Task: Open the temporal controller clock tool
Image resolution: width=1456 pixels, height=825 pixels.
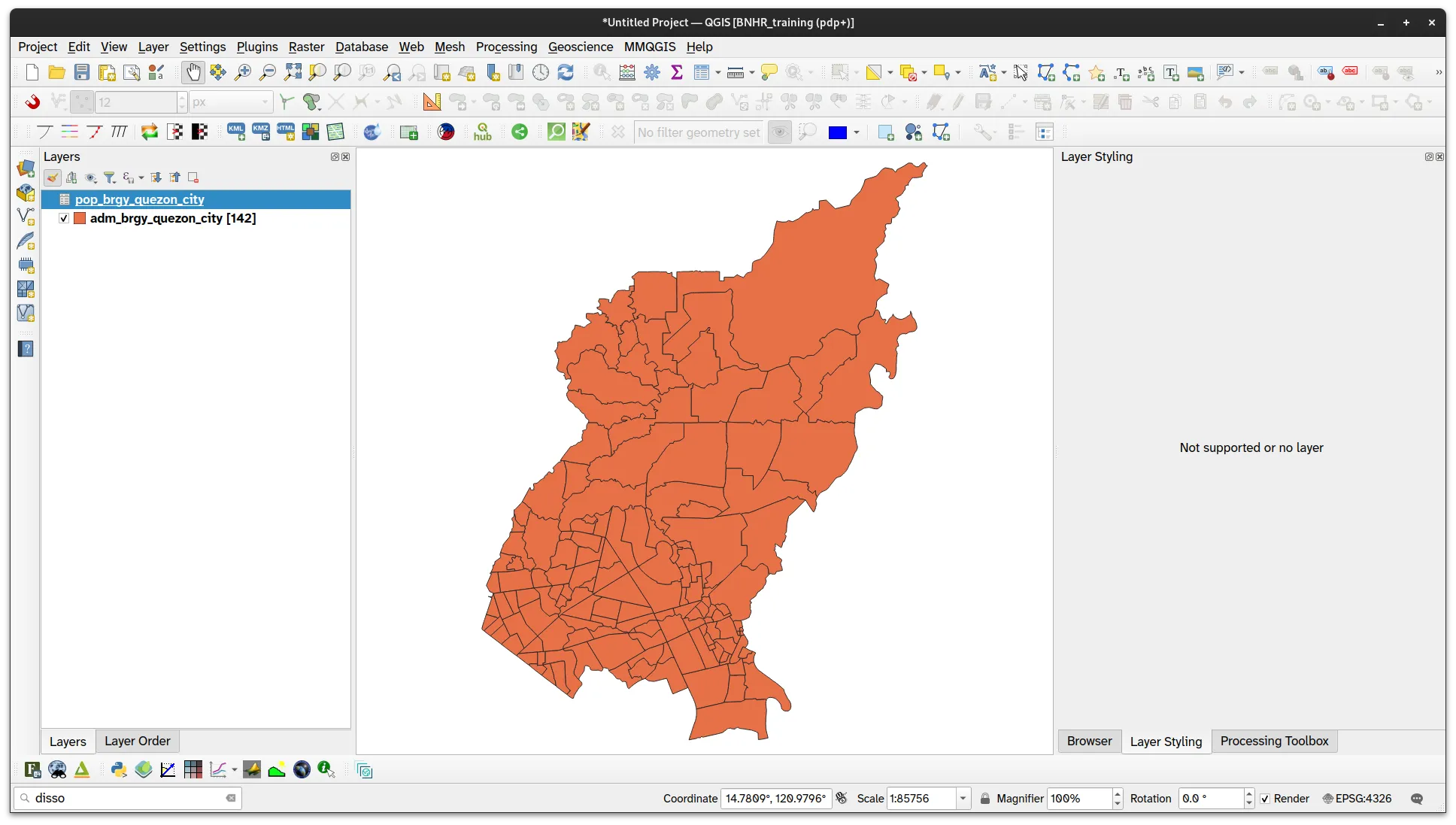Action: pos(541,72)
